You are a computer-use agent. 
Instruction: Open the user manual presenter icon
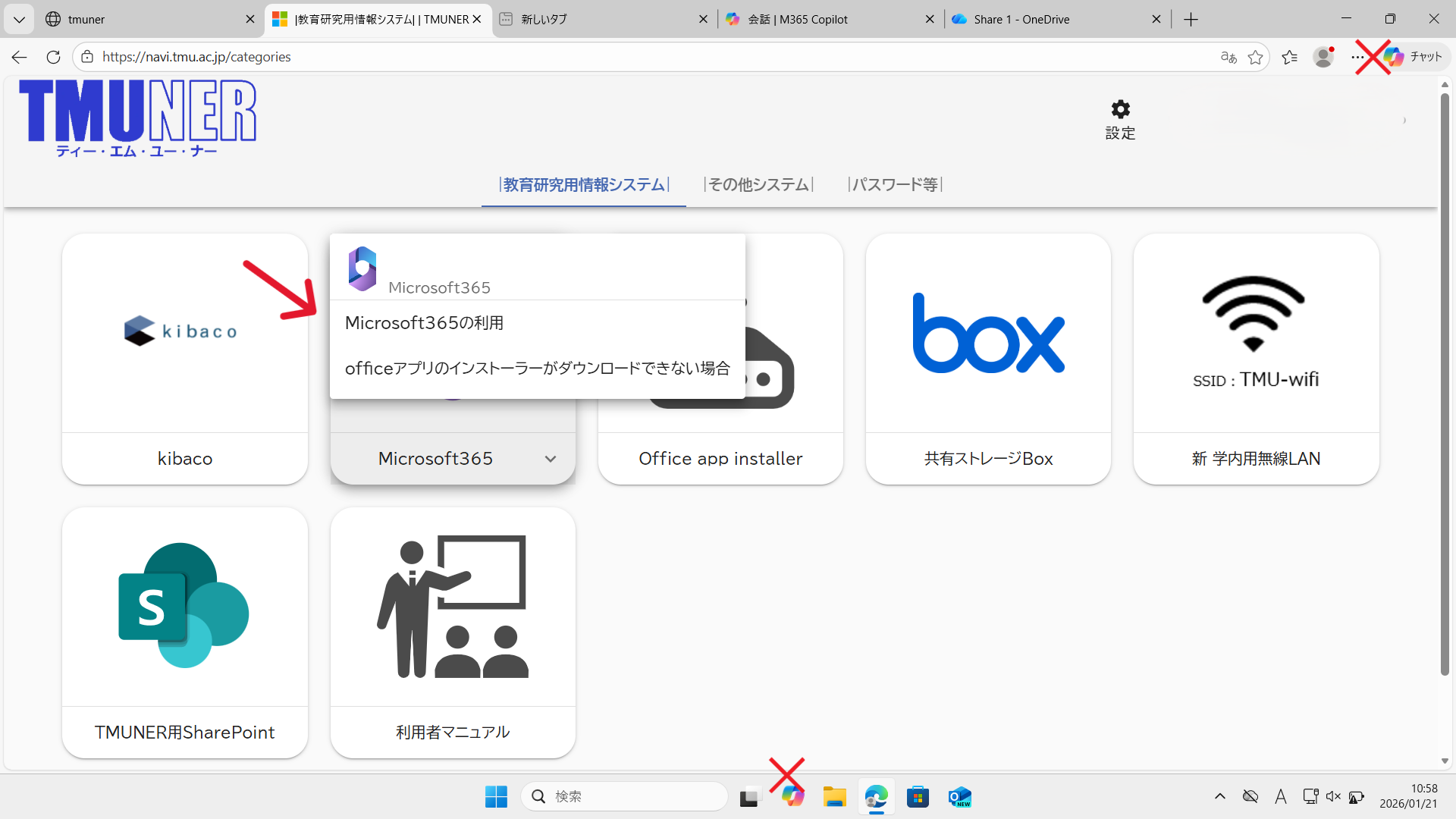point(453,607)
